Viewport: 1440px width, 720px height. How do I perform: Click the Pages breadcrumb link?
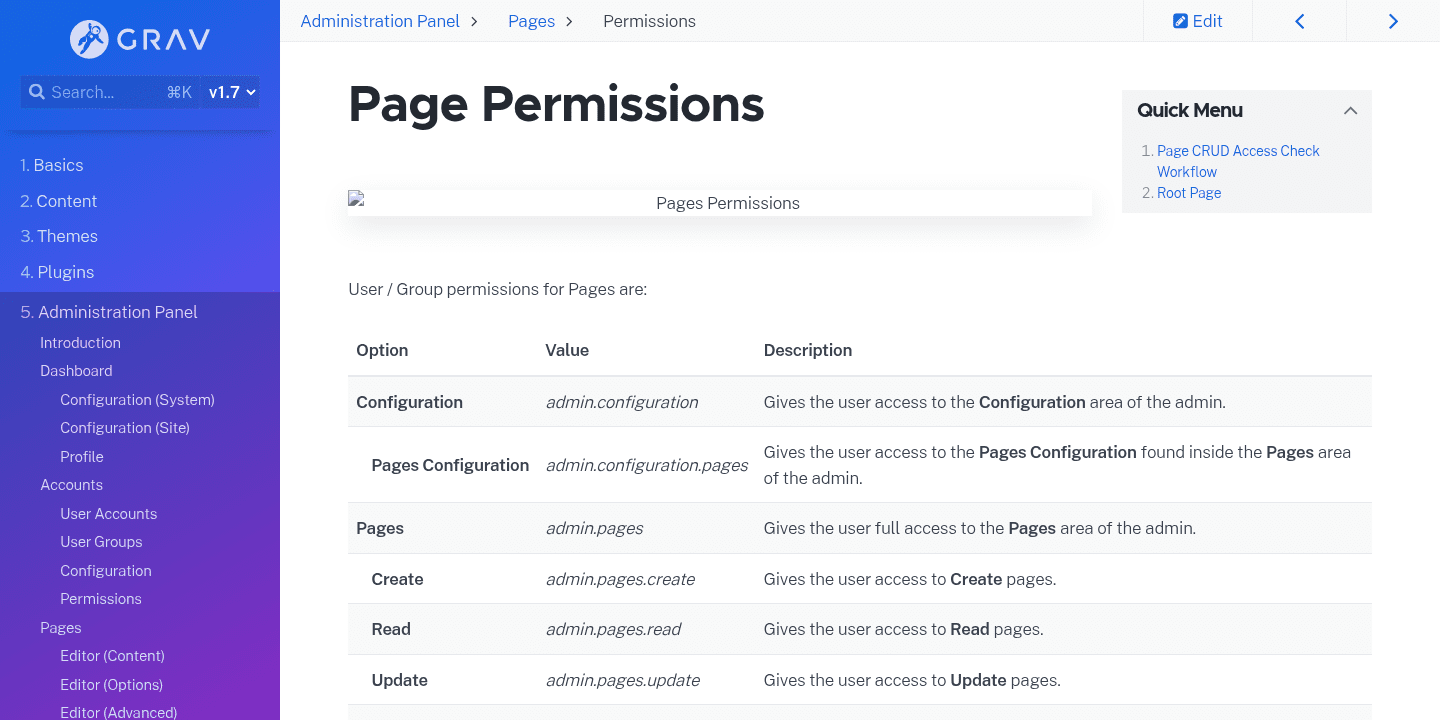(x=531, y=20)
